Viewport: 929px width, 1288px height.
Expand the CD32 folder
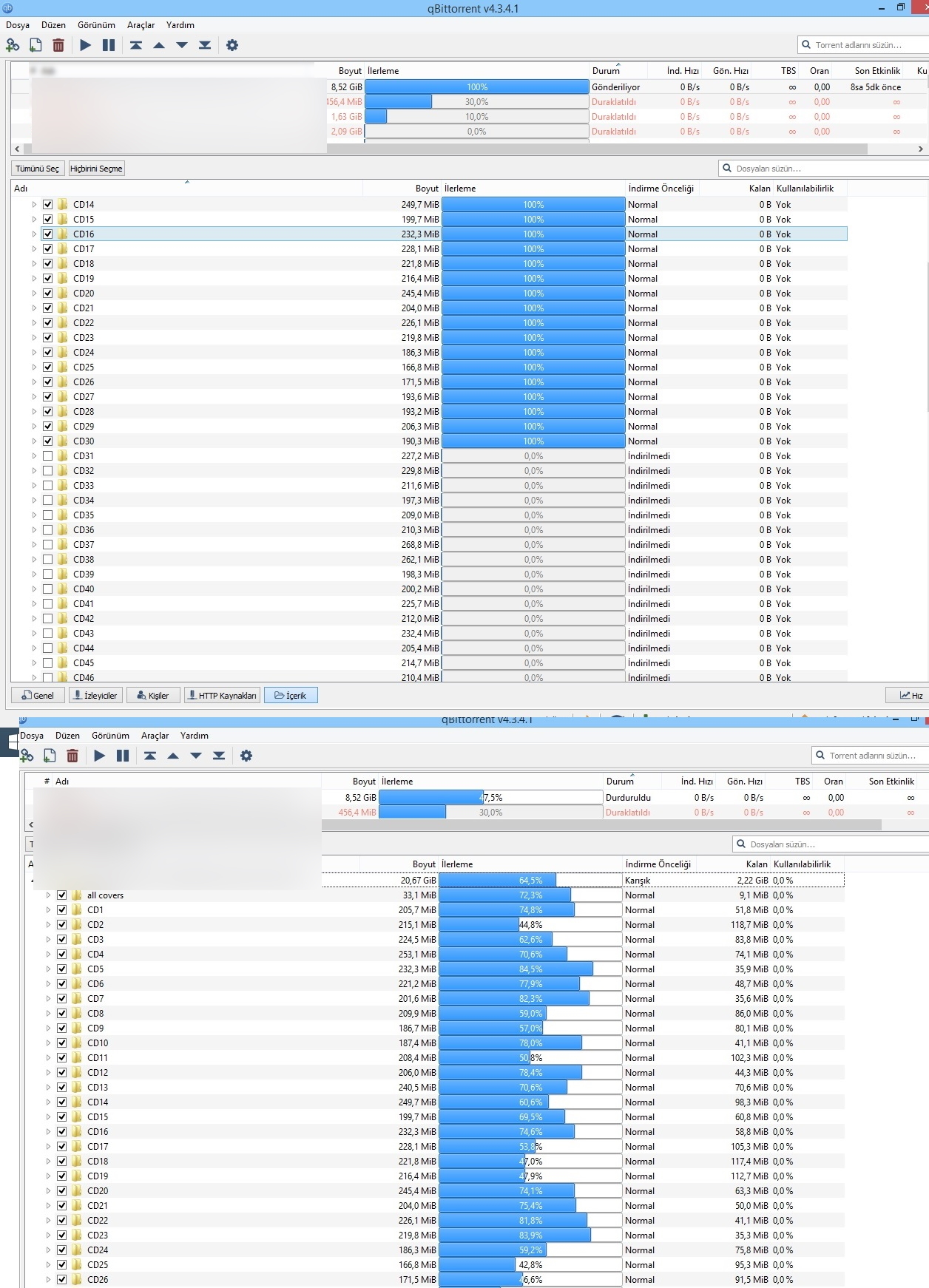(34, 471)
